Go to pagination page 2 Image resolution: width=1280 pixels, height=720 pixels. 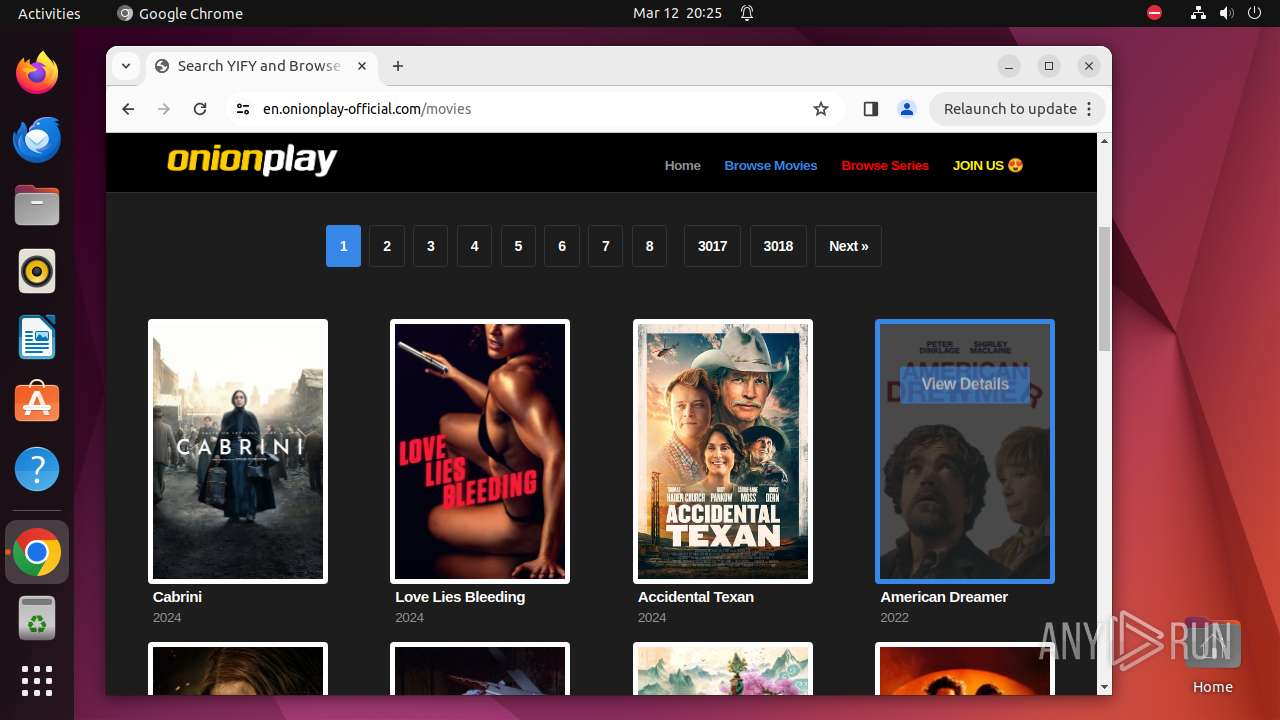(x=387, y=246)
